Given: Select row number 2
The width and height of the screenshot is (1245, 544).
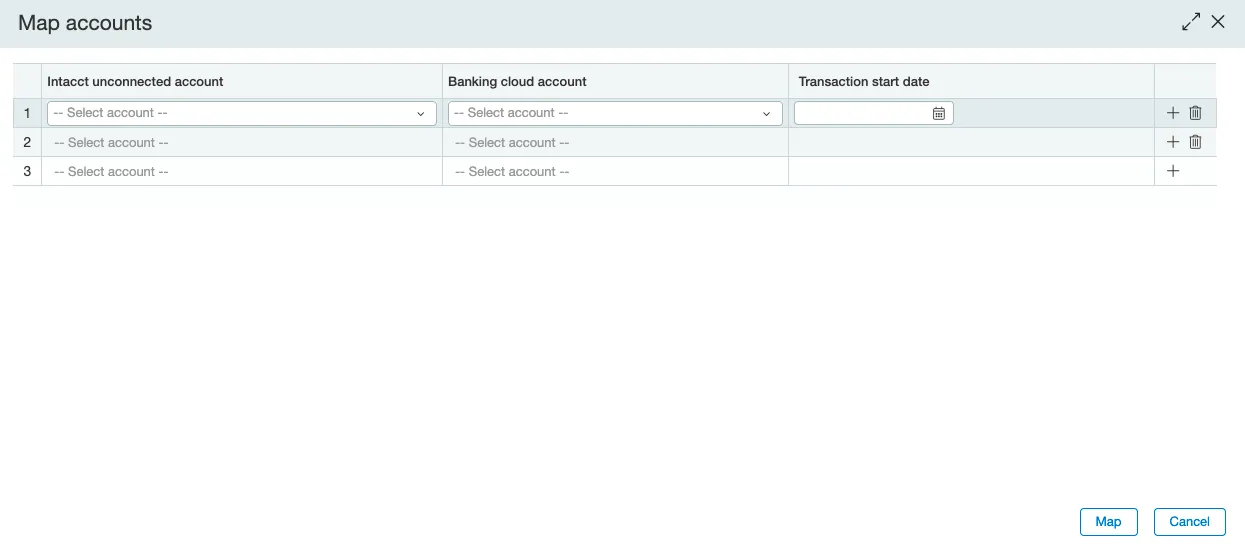Looking at the screenshot, I should point(27,142).
